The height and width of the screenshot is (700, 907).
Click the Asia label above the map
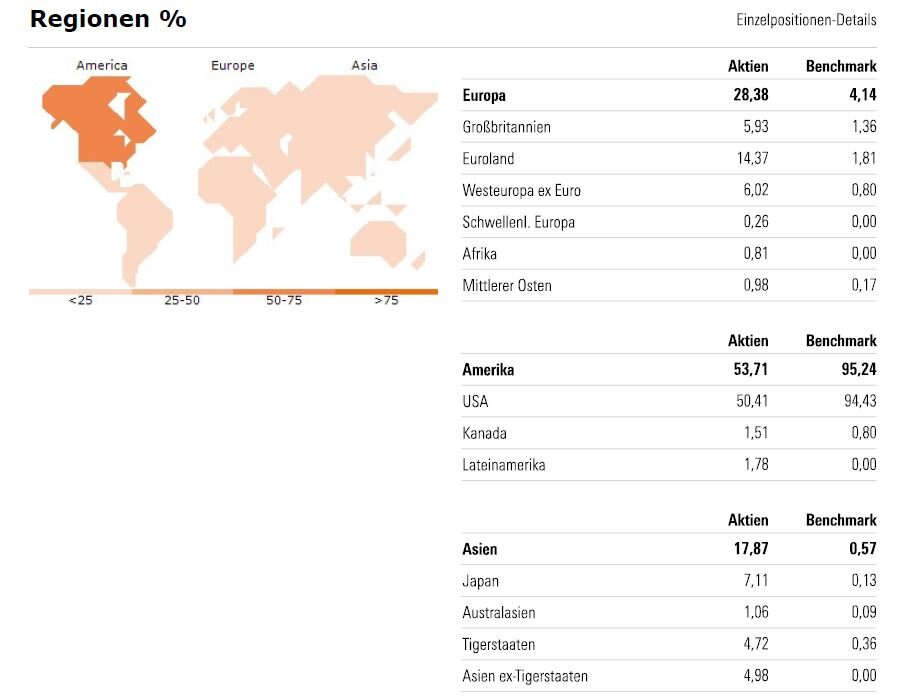click(x=364, y=66)
